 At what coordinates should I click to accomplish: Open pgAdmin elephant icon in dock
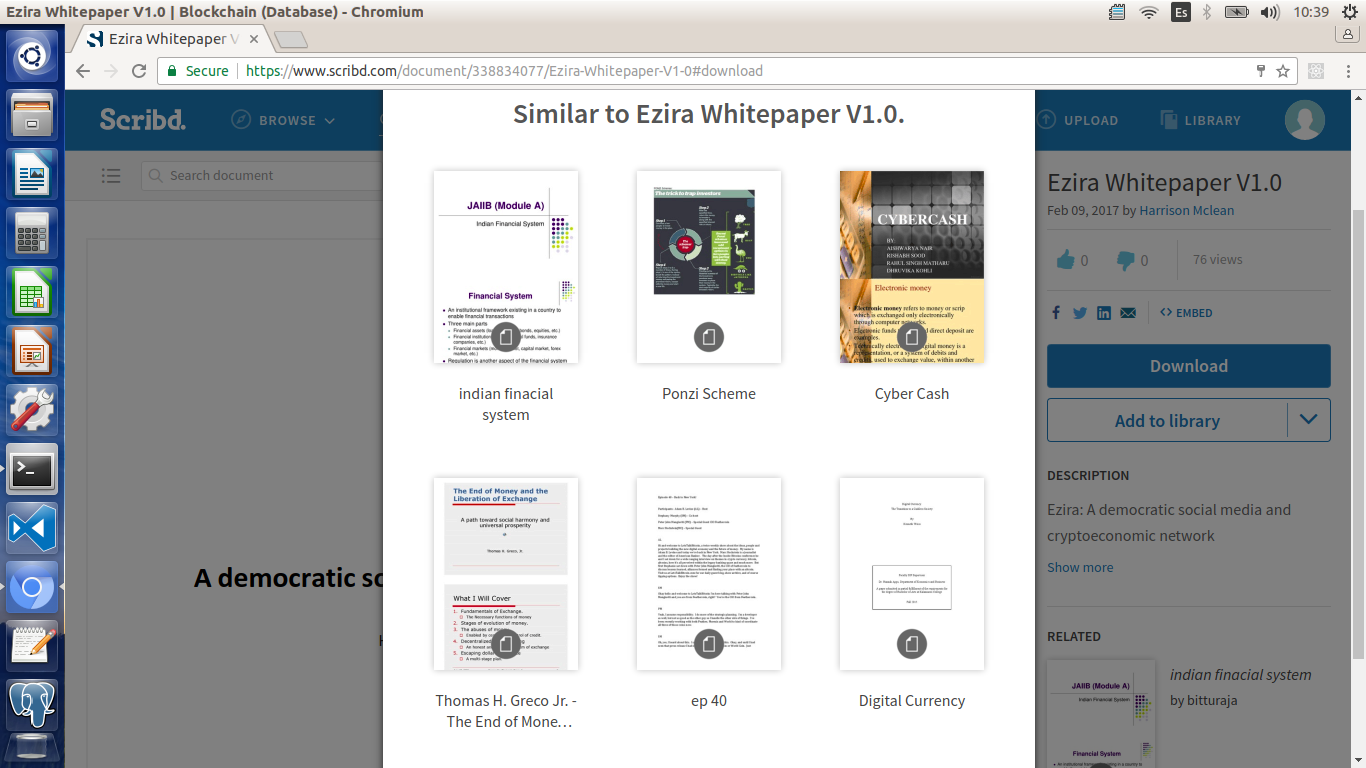click(32, 704)
